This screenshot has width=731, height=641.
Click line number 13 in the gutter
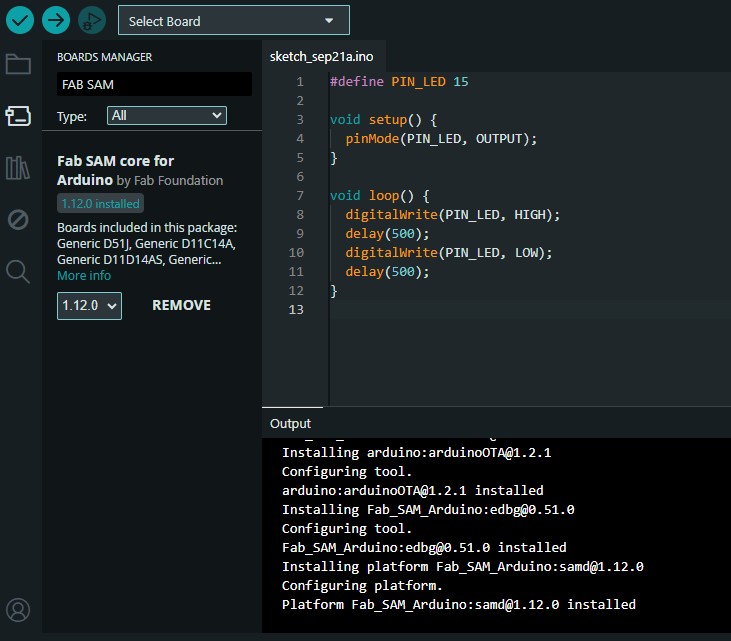point(297,310)
